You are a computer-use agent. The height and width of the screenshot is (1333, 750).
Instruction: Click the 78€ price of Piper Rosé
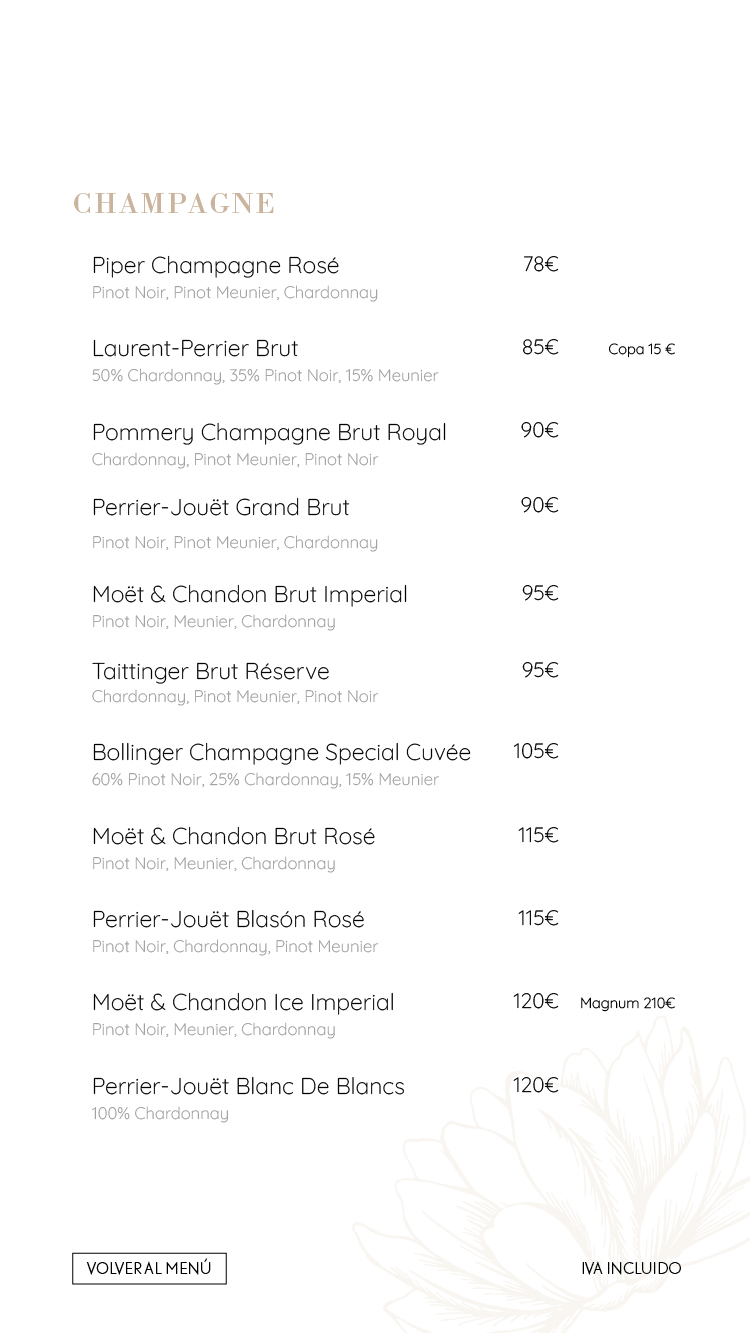(540, 264)
